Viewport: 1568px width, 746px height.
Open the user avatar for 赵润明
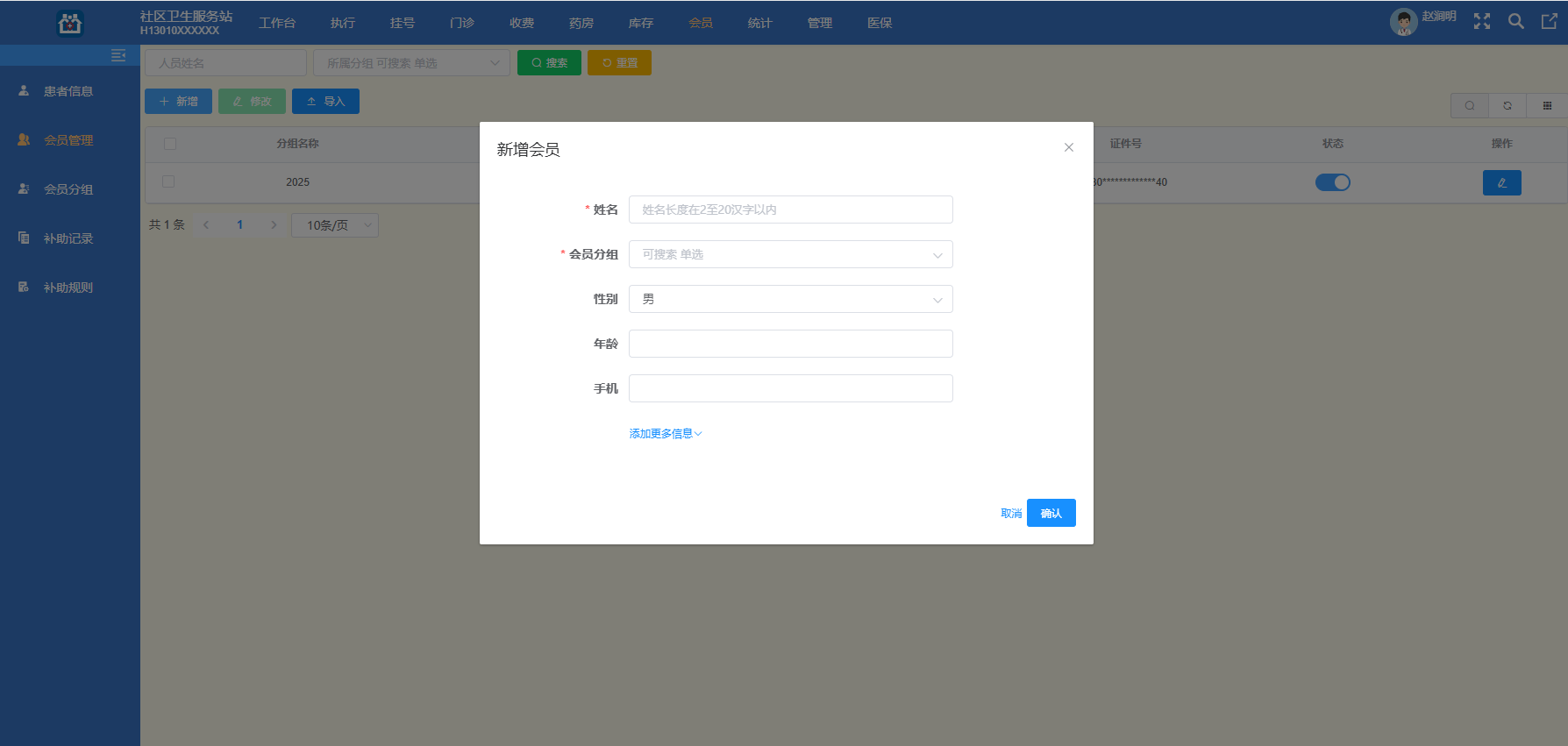[1403, 22]
